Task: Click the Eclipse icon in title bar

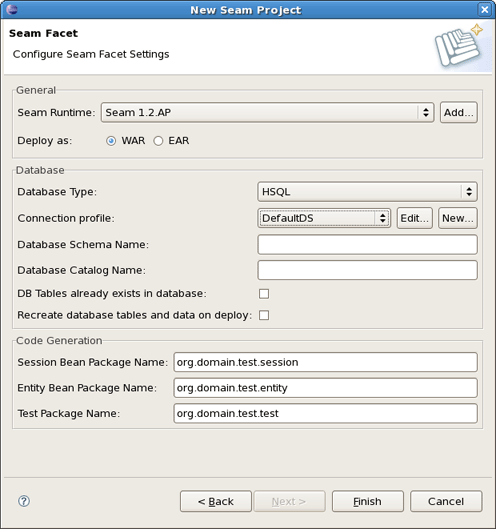Action: (12, 9)
